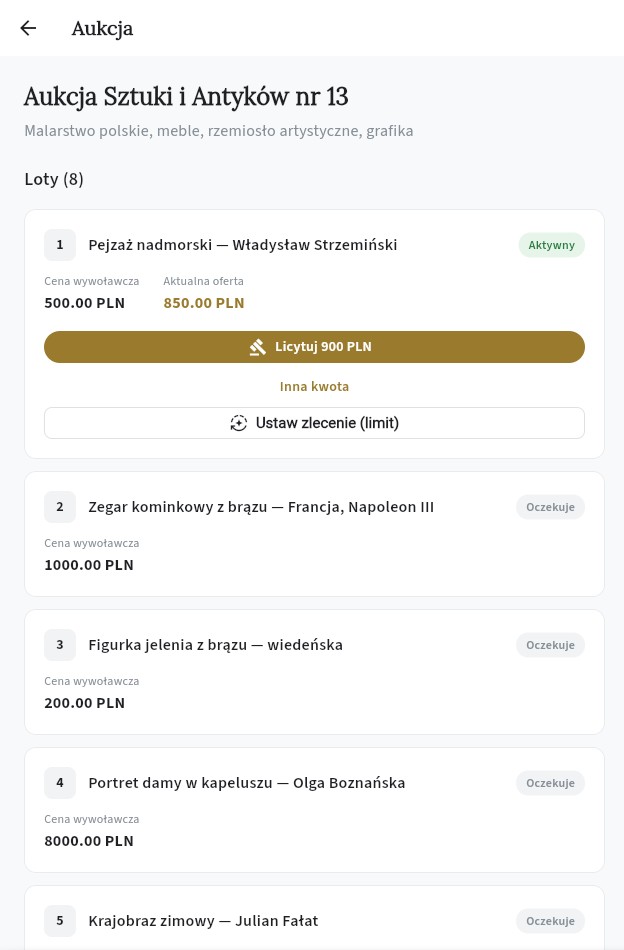Screen dimensions: 624x950
Task: Click the 850.00 PLN current offer
Action: pyautogui.click(x=204, y=303)
